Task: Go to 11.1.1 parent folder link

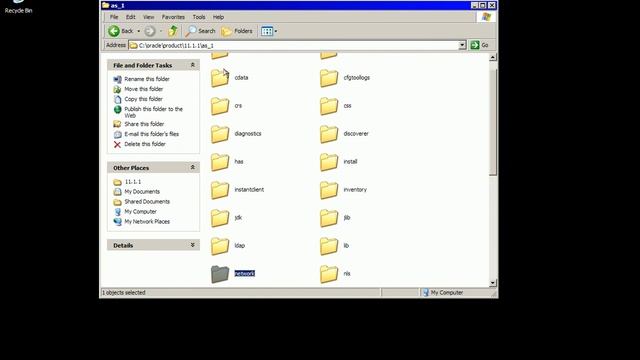Action: coord(133,182)
